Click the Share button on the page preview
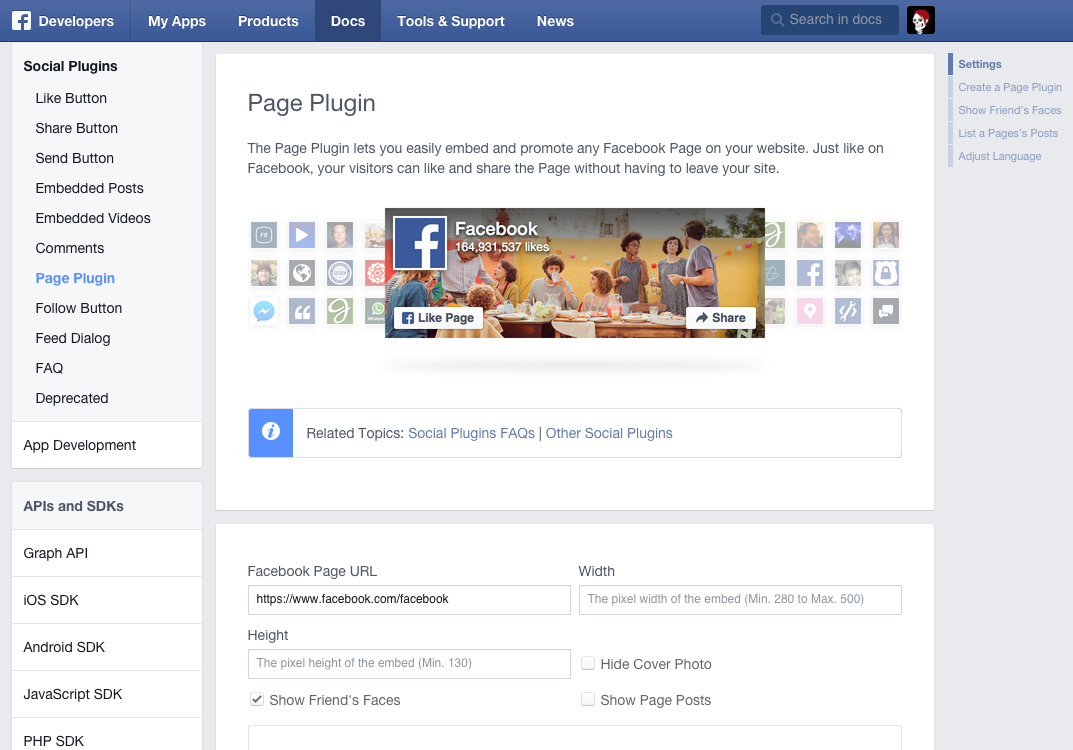The width and height of the screenshot is (1073, 750). [x=721, y=318]
